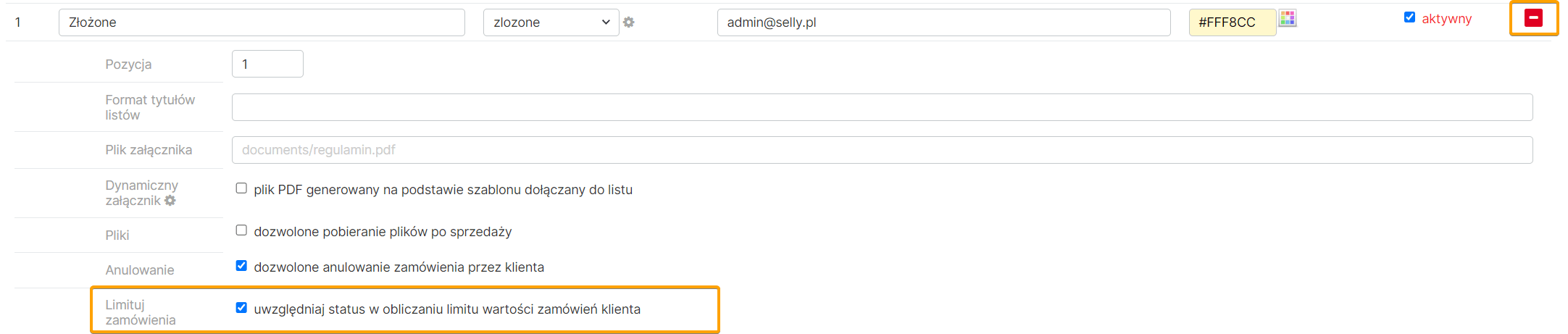The height and width of the screenshot is (334, 1568).
Task: Click into the Pozycja number field
Action: (x=267, y=64)
